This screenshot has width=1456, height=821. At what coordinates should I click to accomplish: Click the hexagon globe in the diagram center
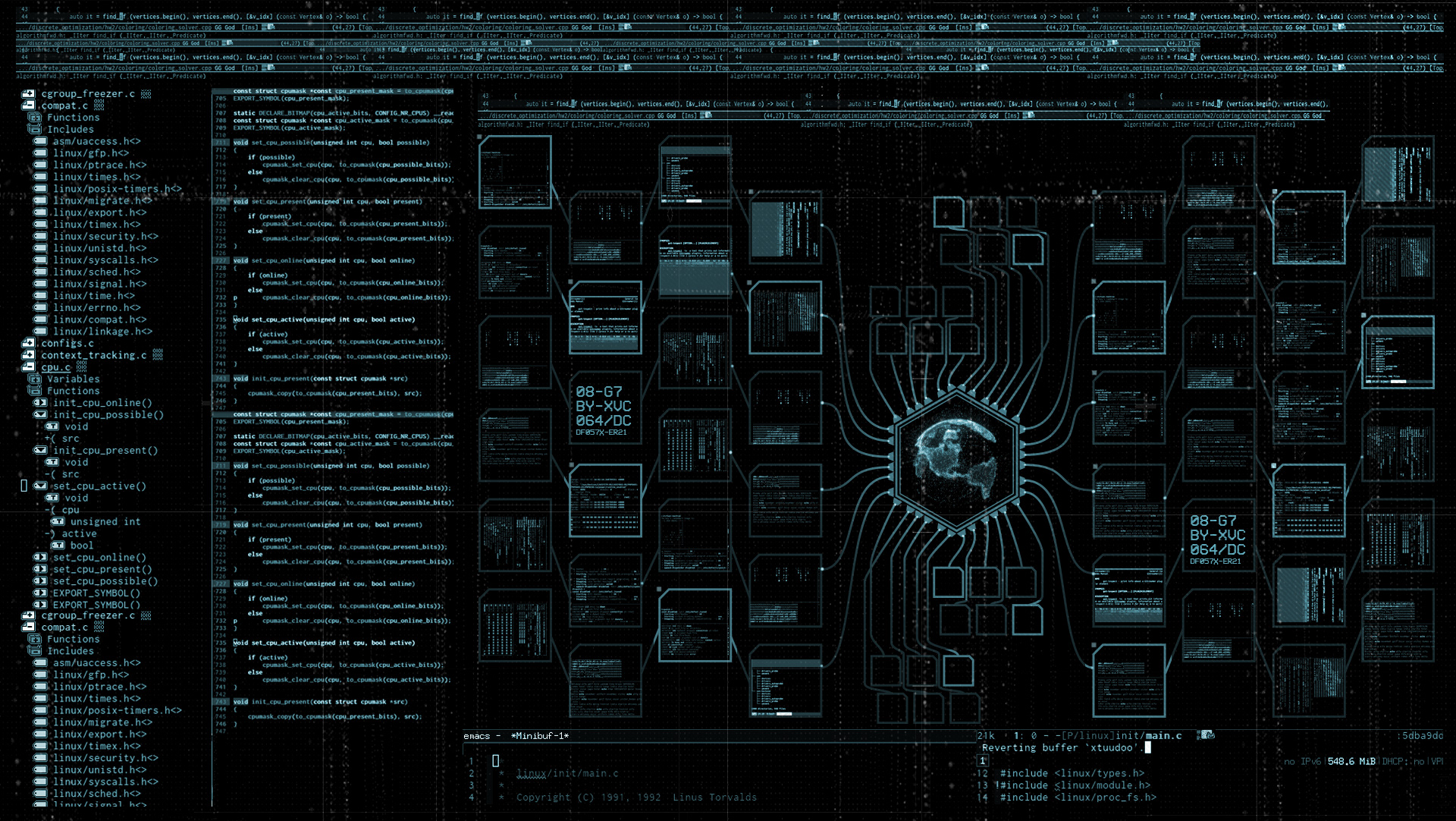tap(955, 459)
